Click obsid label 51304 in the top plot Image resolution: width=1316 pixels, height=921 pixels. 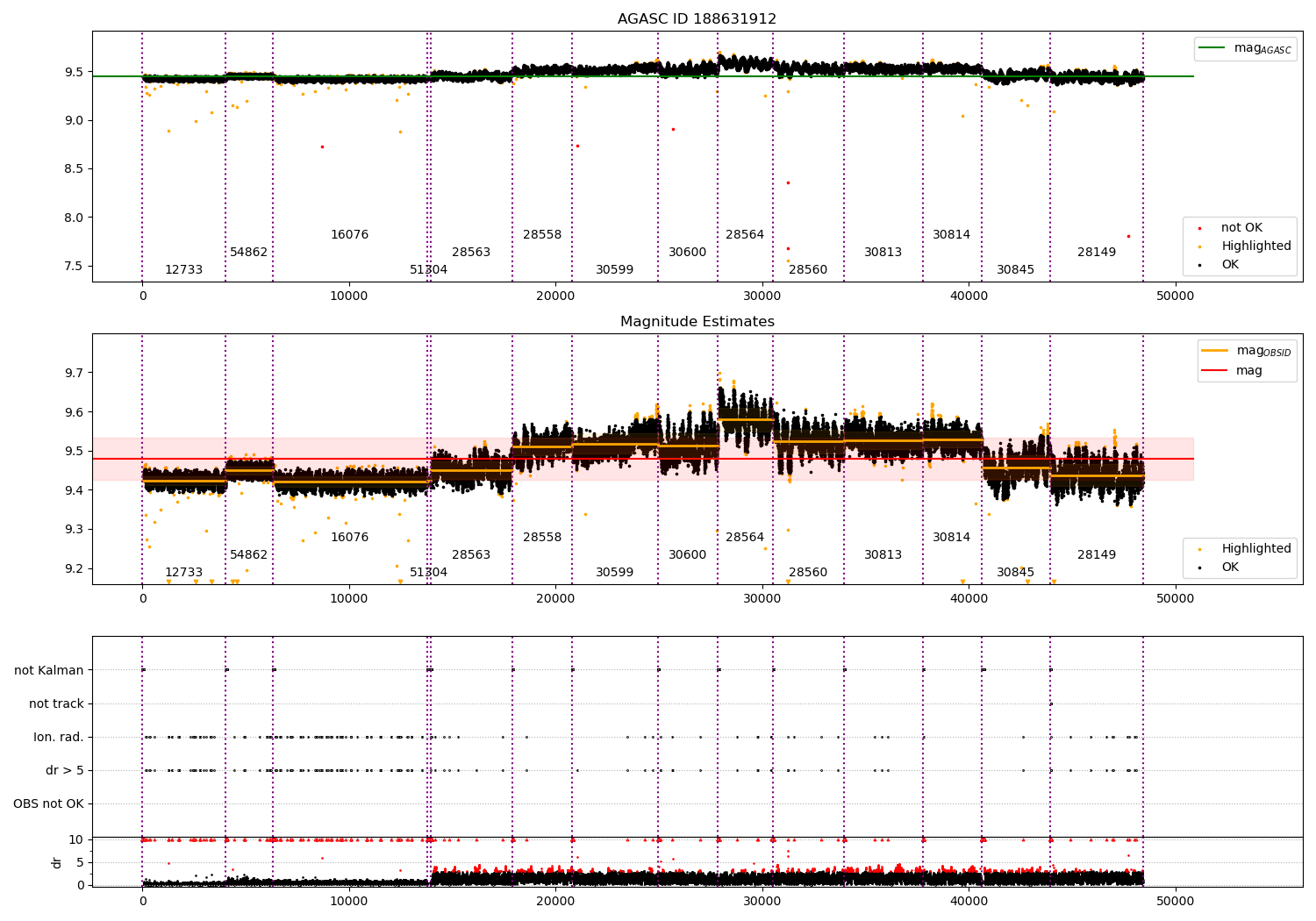click(428, 270)
